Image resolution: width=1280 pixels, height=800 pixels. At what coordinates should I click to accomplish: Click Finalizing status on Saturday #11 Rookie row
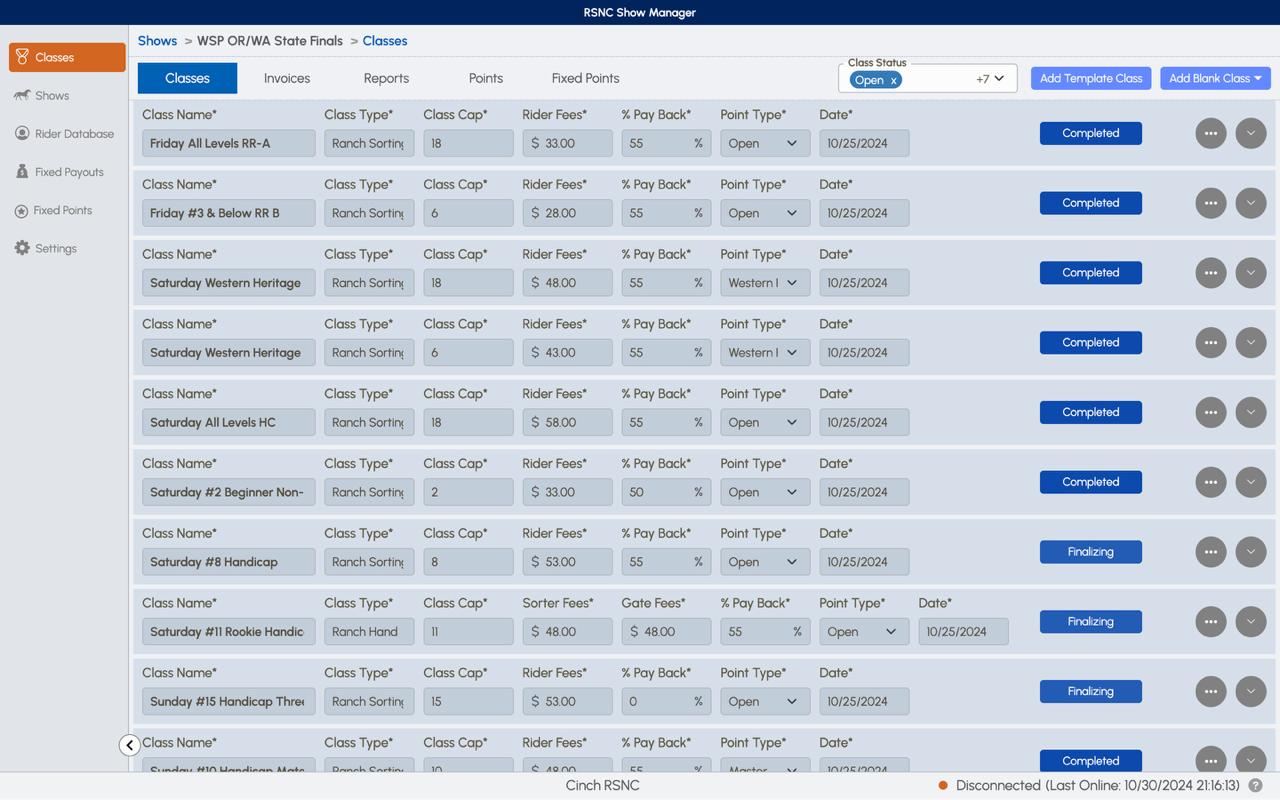(x=1090, y=622)
